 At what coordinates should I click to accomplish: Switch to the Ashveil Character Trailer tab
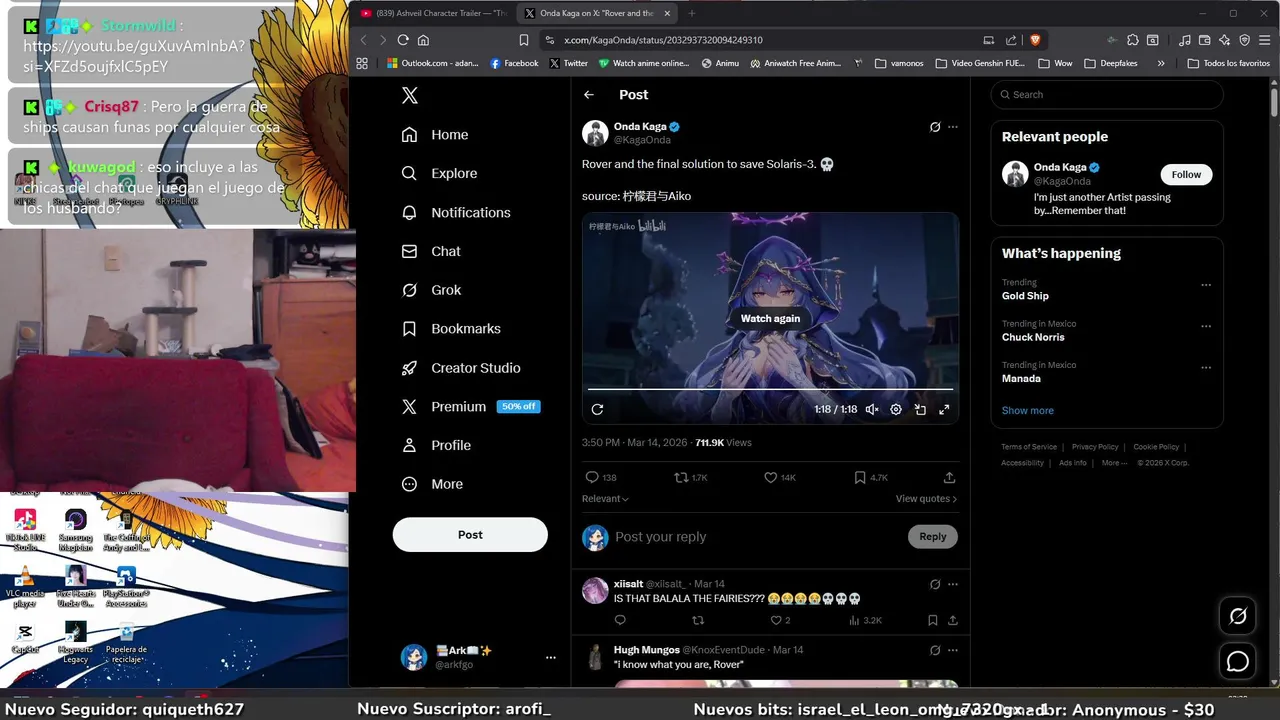pos(433,13)
